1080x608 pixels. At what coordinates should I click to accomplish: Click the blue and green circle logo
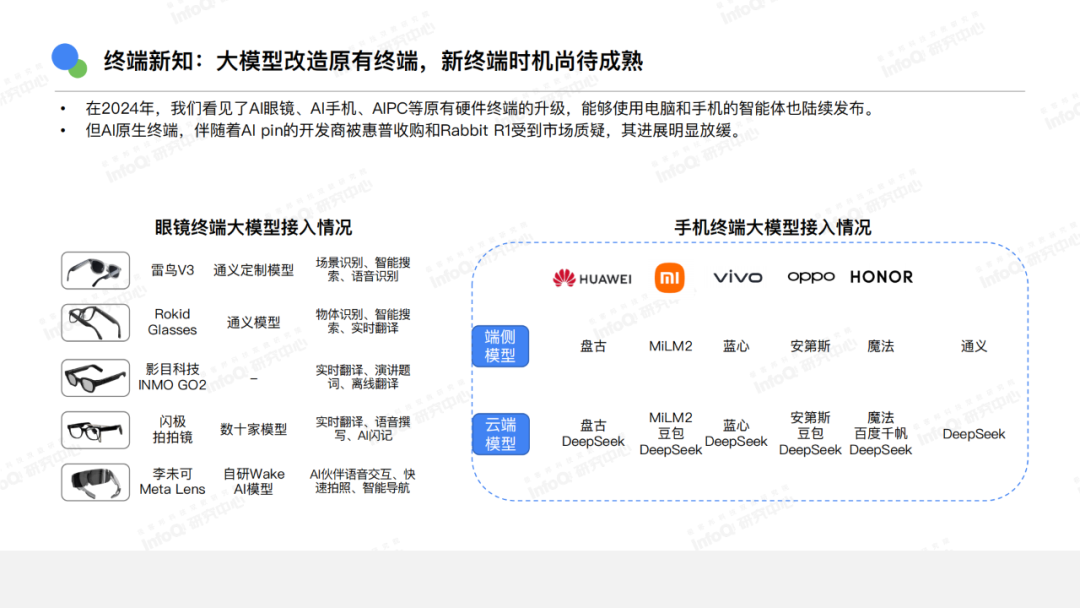(69, 61)
